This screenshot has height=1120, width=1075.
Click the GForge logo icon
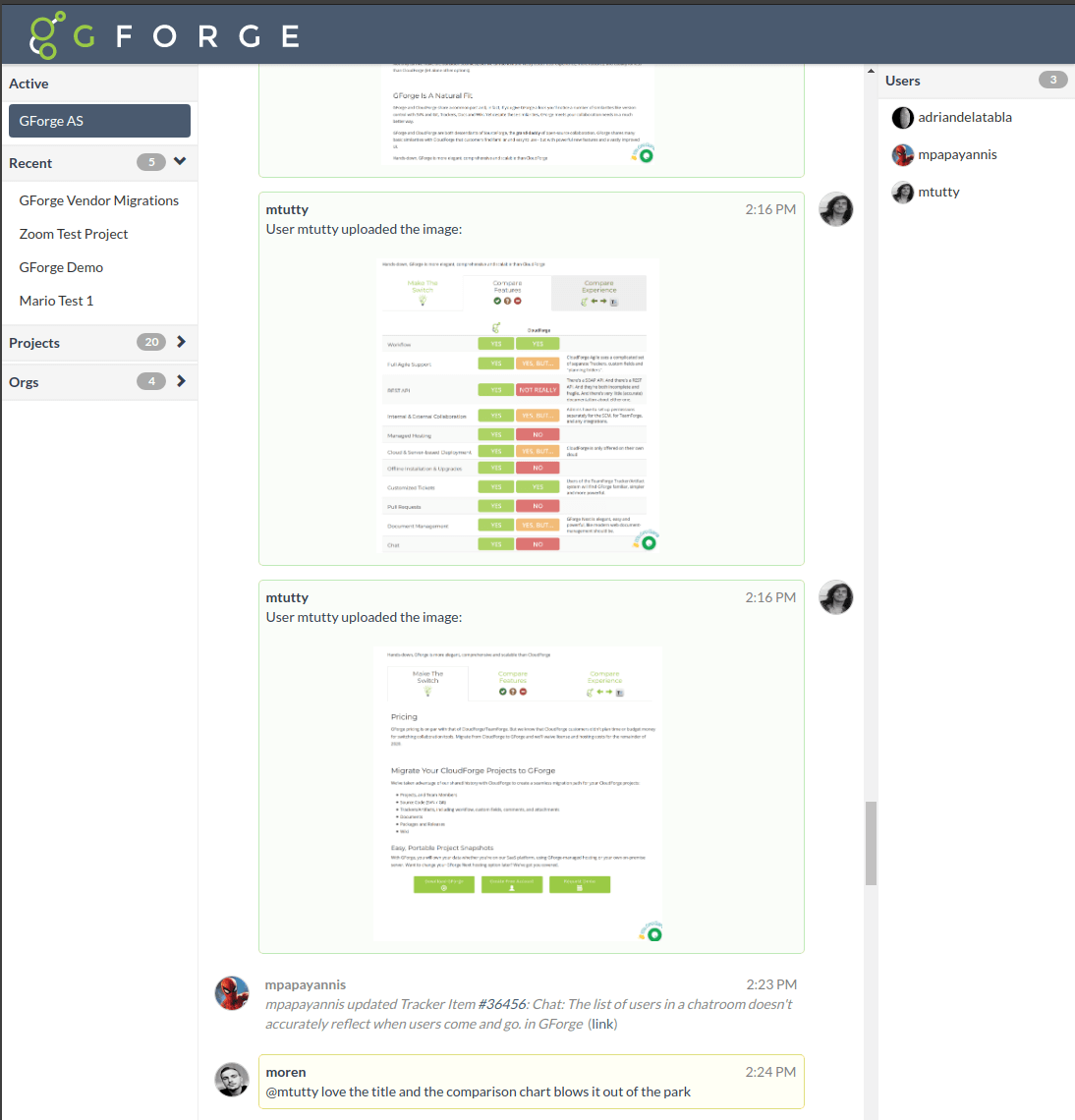coord(47,35)
